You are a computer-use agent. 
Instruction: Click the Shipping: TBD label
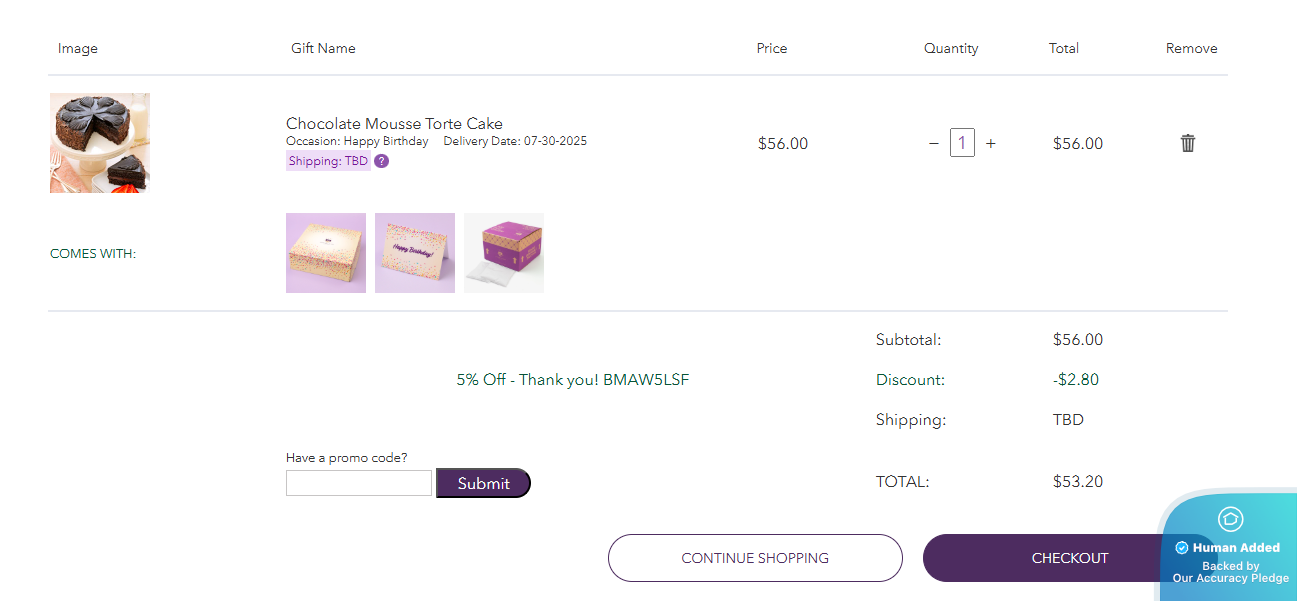click(328, 161)
